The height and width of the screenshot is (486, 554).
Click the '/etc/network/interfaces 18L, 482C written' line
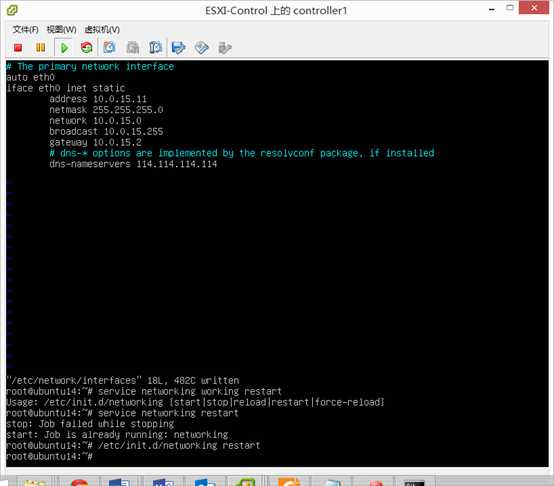[x=123, y=380]
